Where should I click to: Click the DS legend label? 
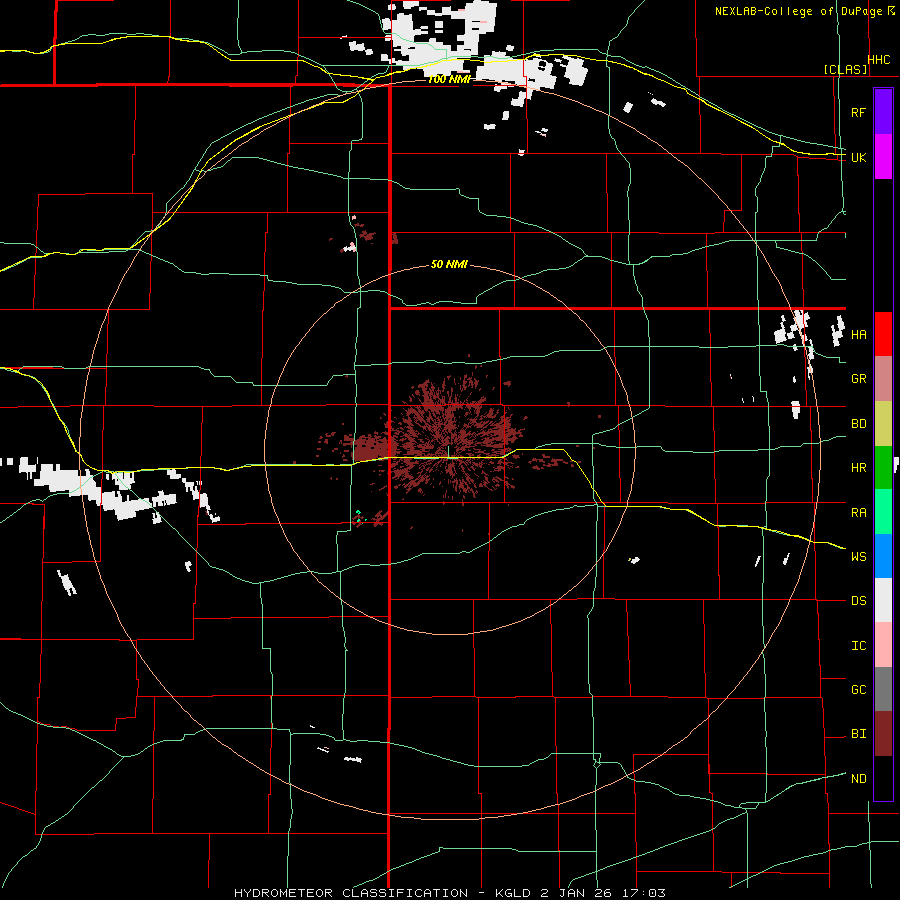click(x=858, y=600)
